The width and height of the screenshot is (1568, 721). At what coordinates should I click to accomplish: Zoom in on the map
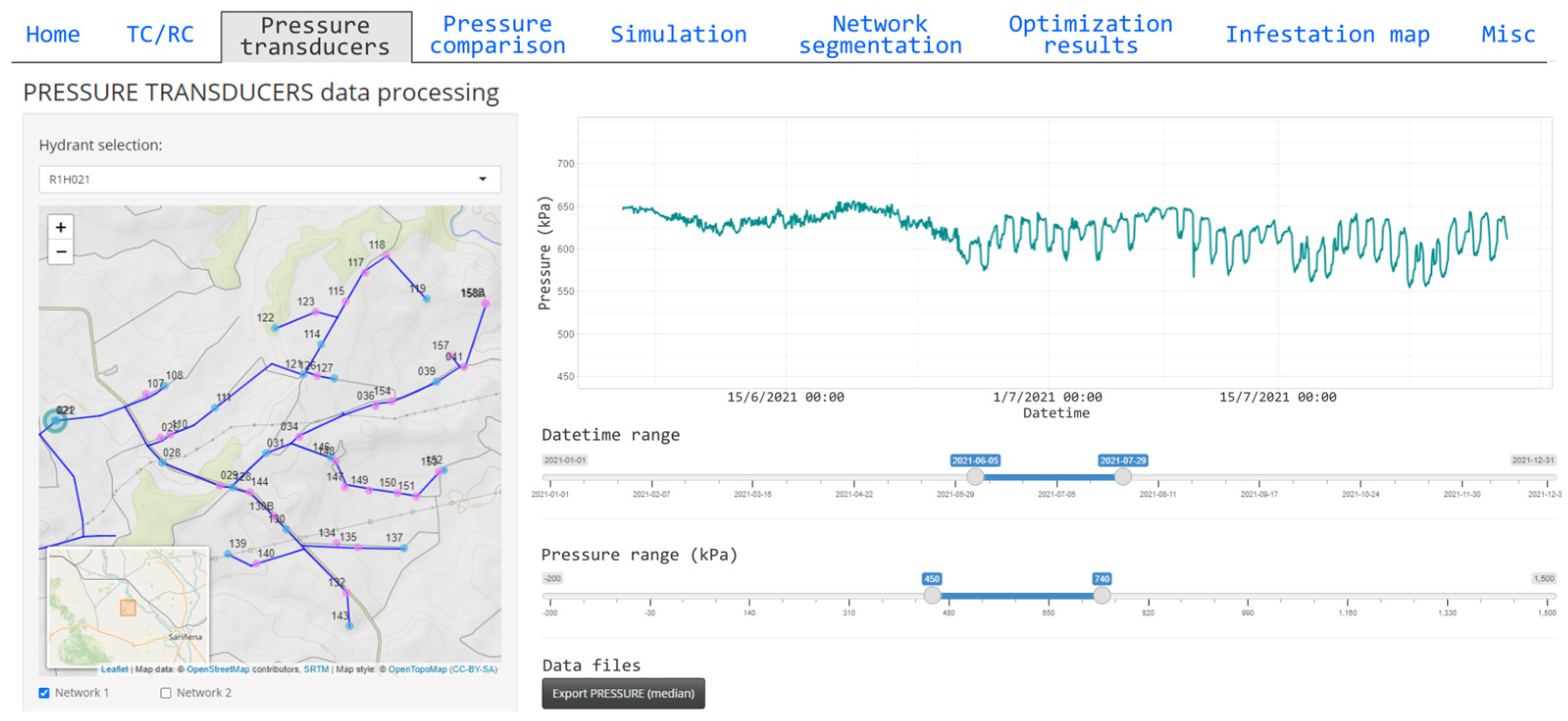coord(61,228)
